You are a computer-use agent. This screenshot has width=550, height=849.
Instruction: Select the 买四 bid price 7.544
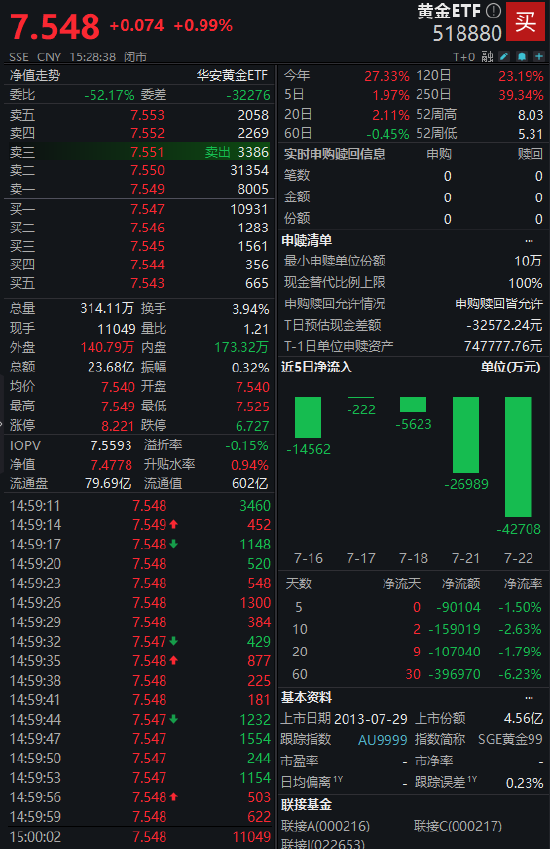click(147, 265)
